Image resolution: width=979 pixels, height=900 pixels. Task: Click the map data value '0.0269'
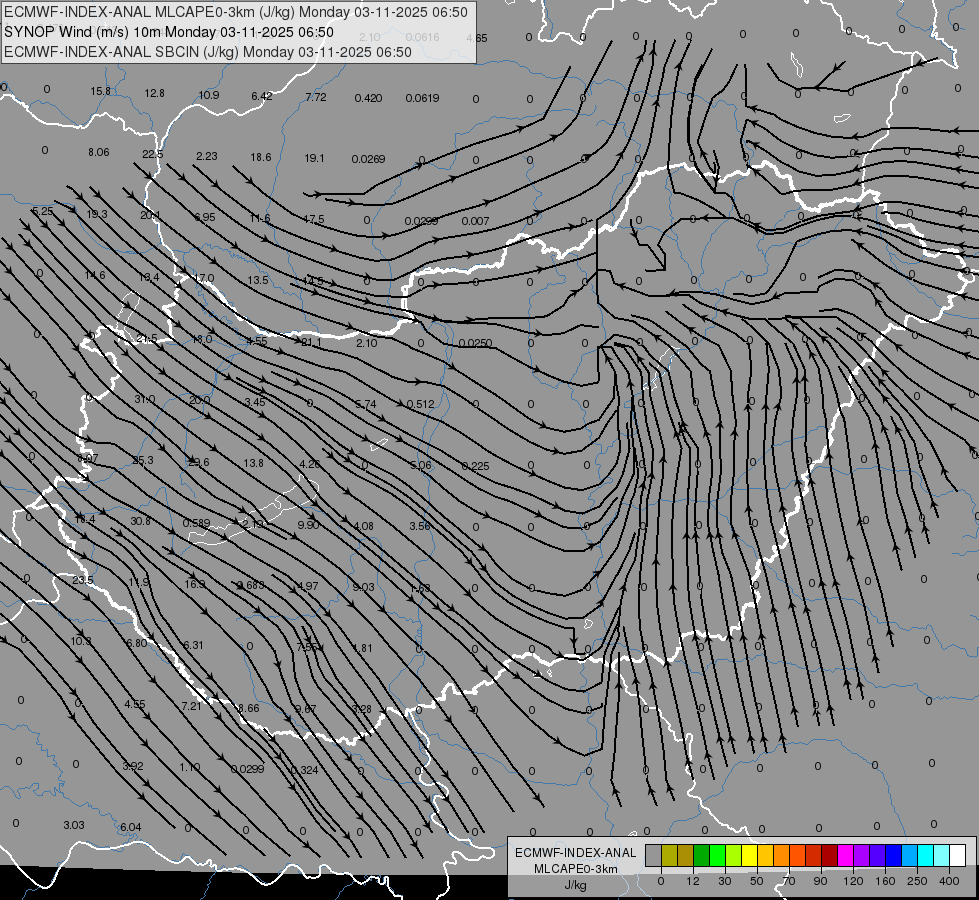pyautogui.click(x=368, y=159)
